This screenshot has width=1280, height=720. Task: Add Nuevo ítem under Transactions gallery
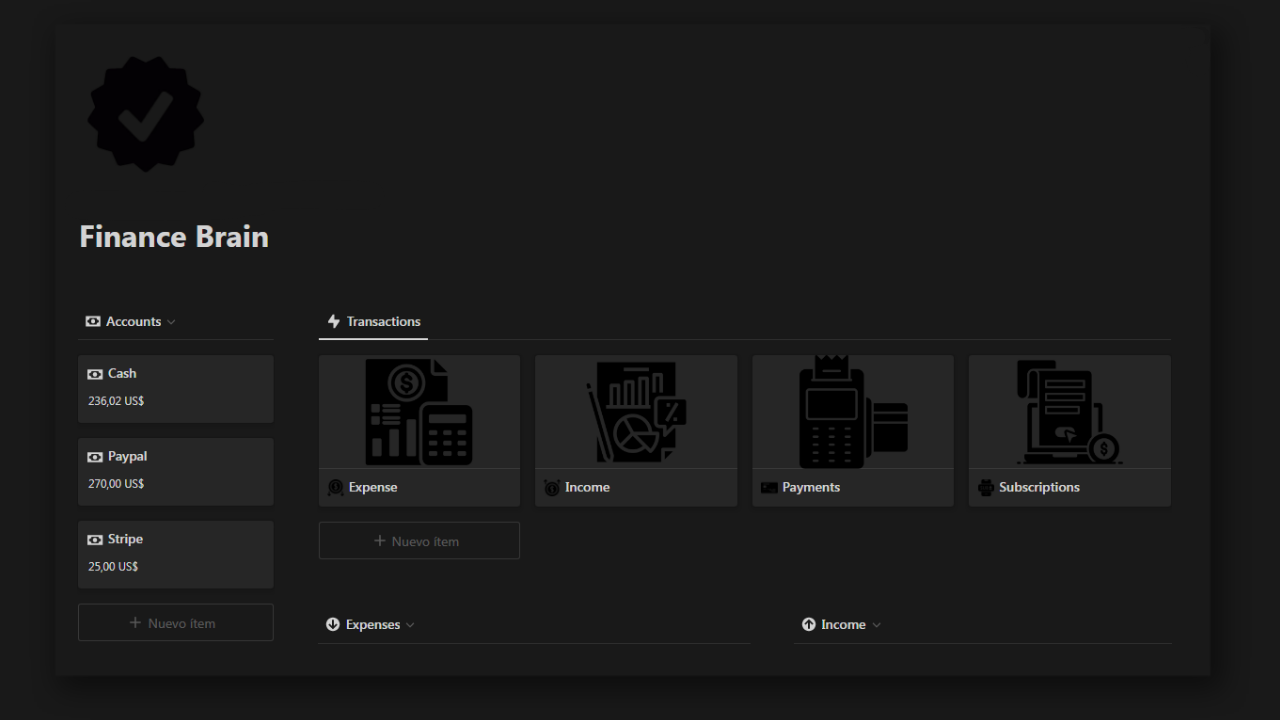coord(419,541)
